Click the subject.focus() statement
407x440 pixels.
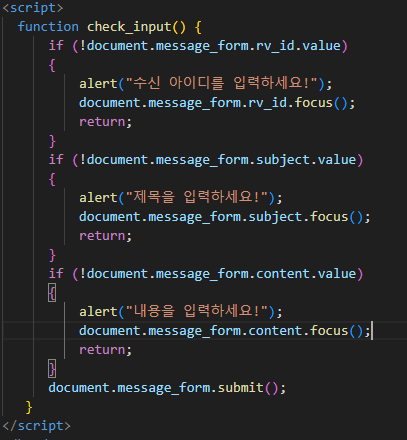[225, 217]
